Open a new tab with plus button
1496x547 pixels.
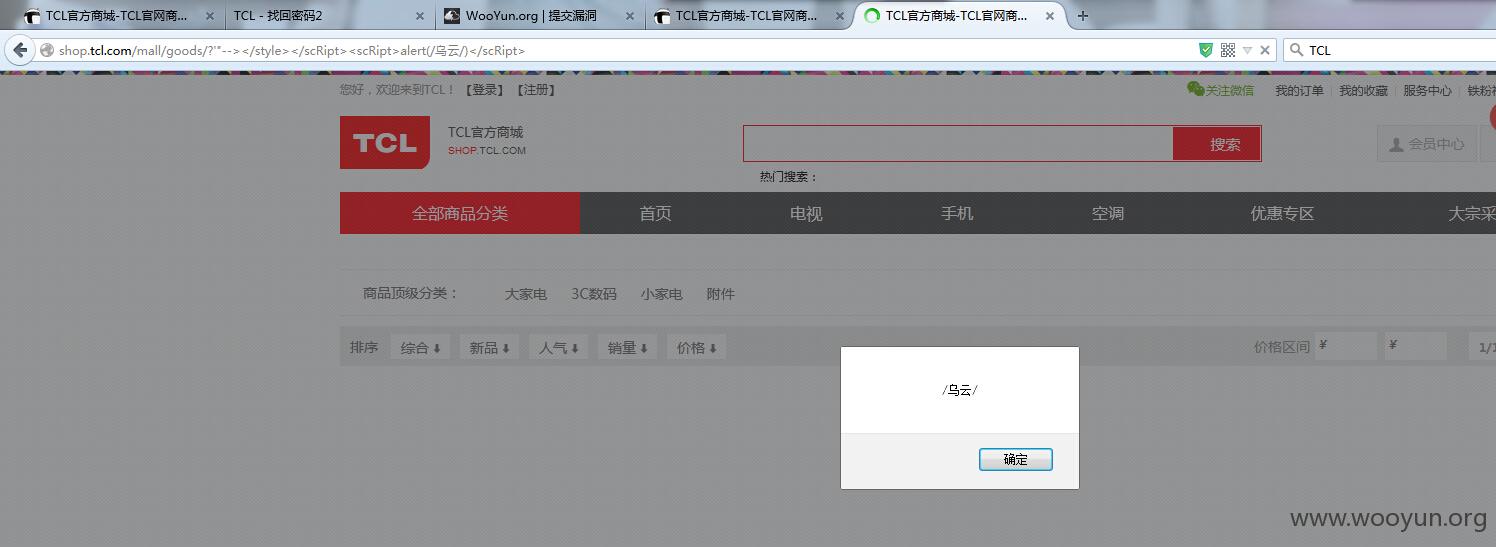pos(1083,16)
